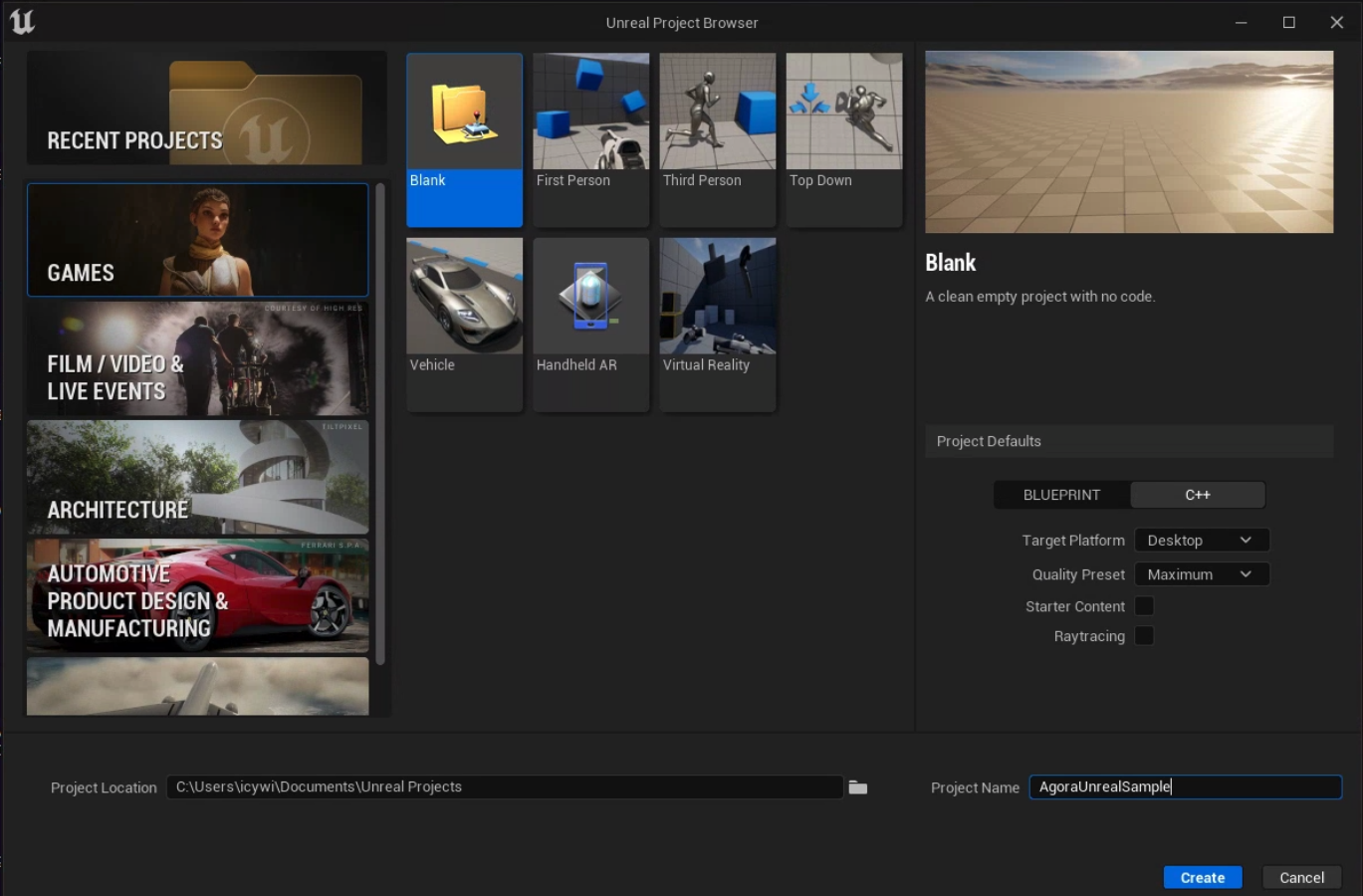
Task: Select the Games category
Action: pos(198,240)
